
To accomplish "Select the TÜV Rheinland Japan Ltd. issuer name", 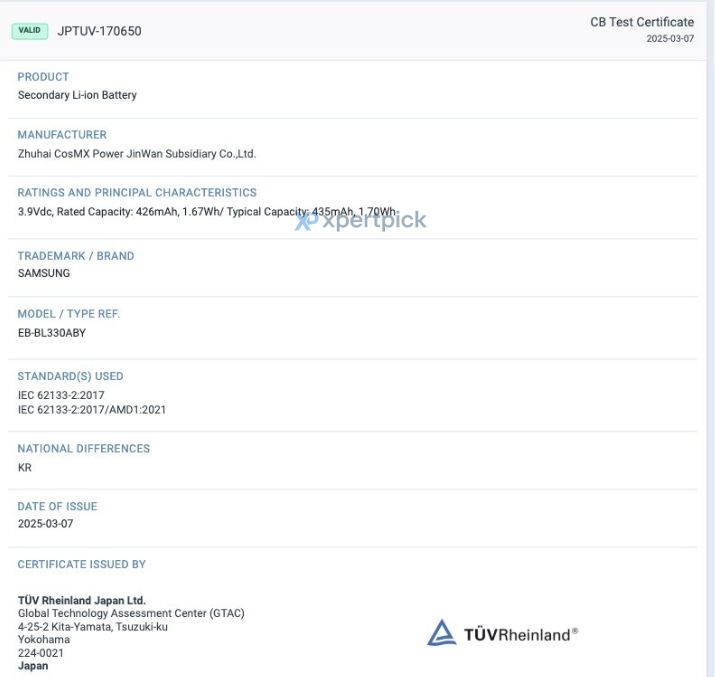I will pos(81,601).
